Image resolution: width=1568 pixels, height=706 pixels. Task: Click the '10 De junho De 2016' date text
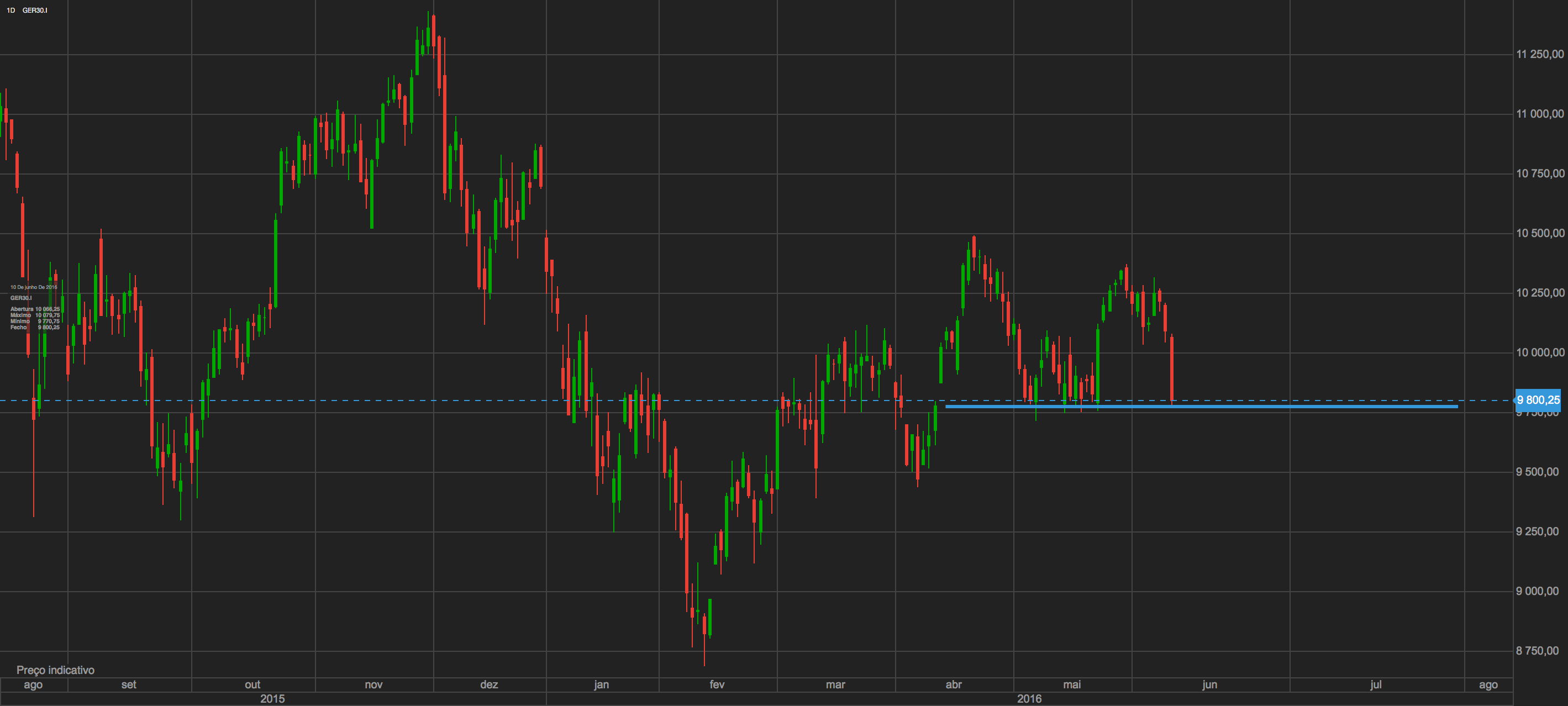point(34,287)
